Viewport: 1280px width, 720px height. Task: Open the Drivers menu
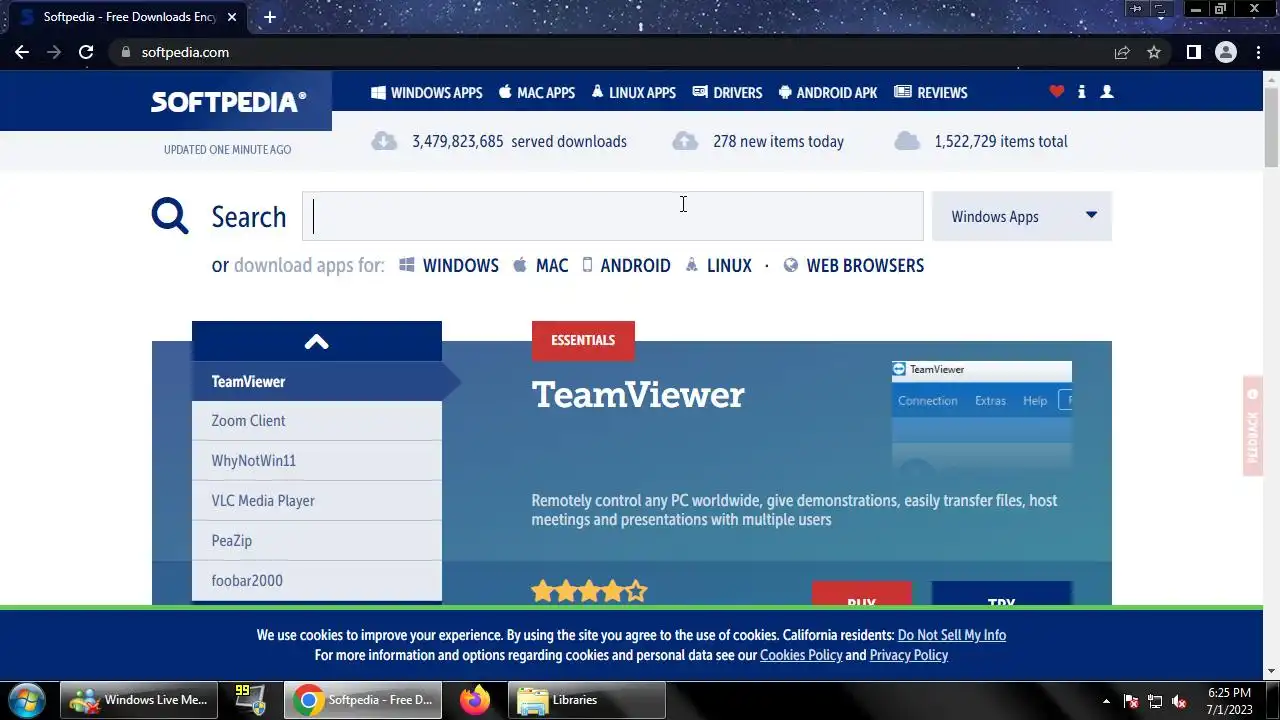tap(727, 92)
